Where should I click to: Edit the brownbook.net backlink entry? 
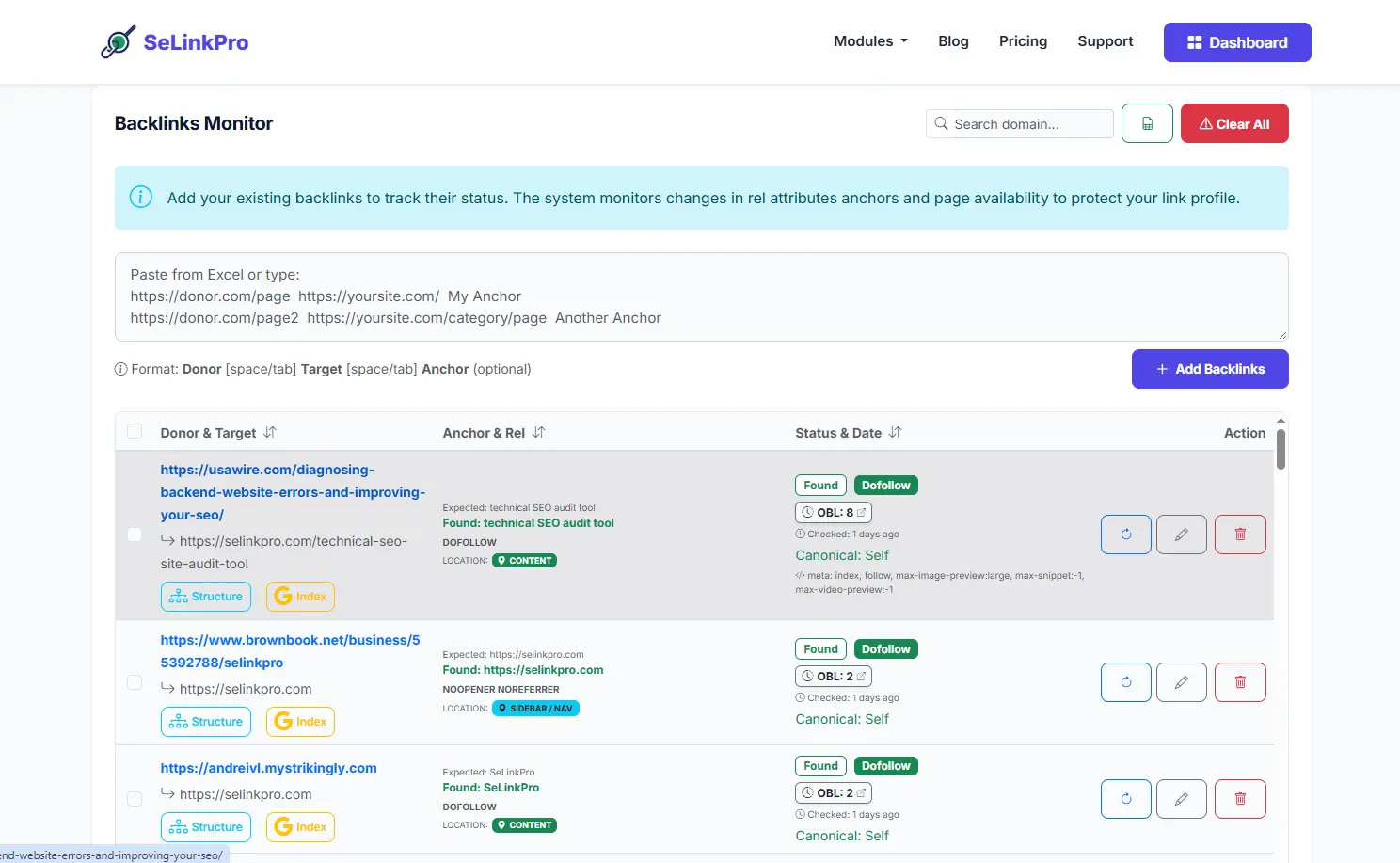[x=1182, y=682]
